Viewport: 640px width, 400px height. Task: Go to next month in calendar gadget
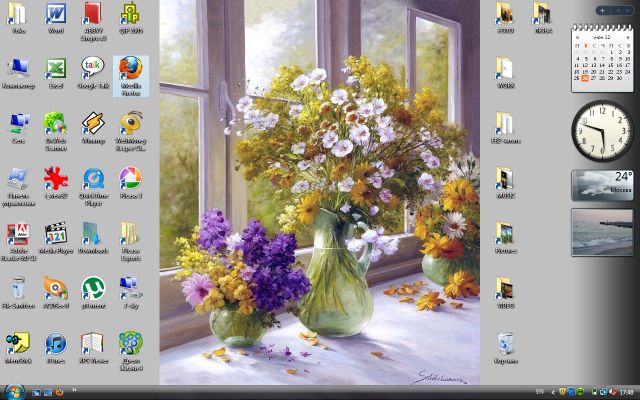pyautogui.click(x=628, y=37)
